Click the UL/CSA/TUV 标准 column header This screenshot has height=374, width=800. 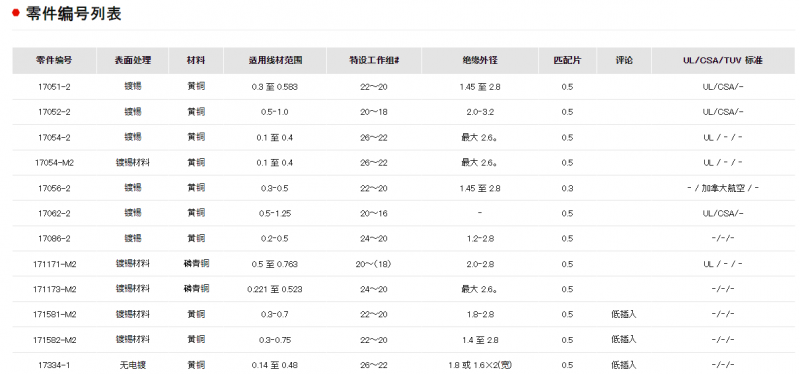coord(722,60)
